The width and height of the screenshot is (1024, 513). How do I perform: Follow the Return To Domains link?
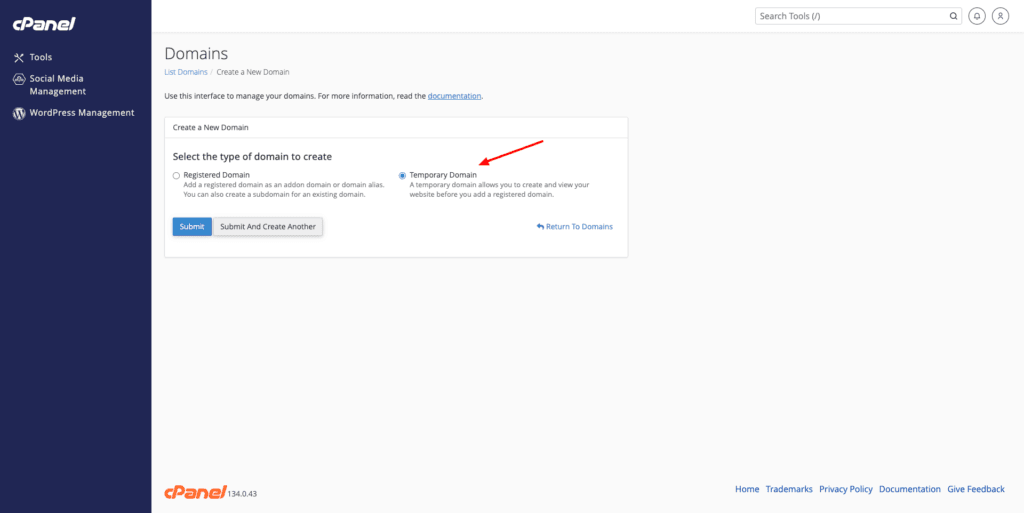click(575, 226)
